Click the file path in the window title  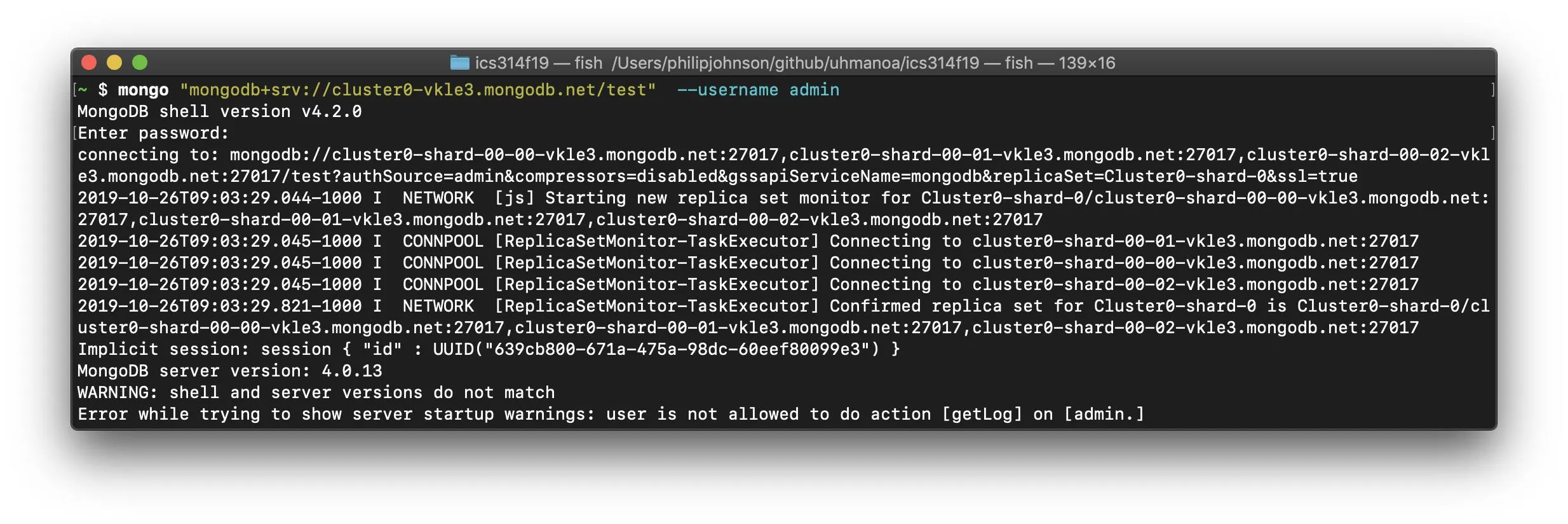tap(795, 63)
